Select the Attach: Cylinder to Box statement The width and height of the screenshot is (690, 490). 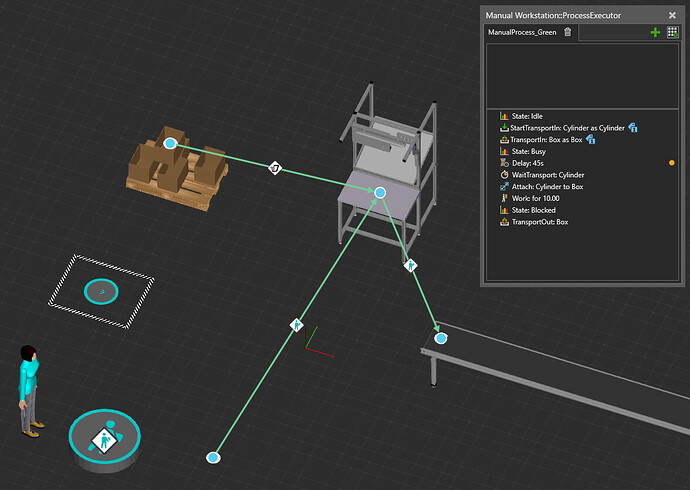point(547,187)
